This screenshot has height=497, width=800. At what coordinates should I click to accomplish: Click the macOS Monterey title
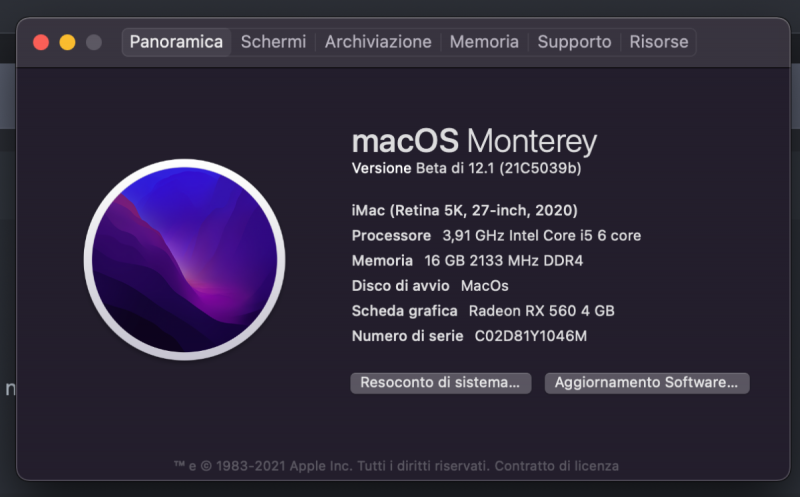(x=474, y=141)
